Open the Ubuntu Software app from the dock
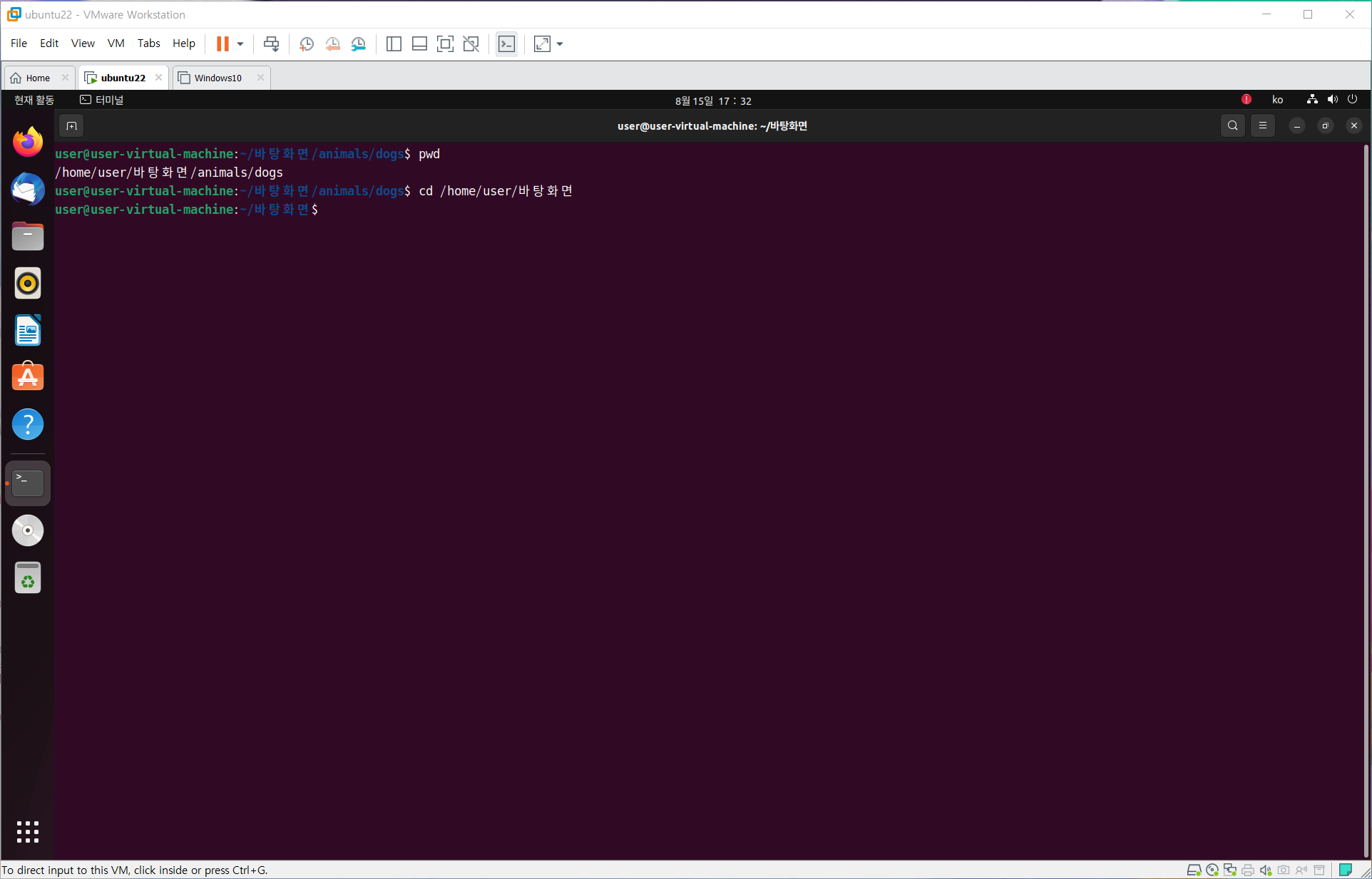 pos(28,377)
